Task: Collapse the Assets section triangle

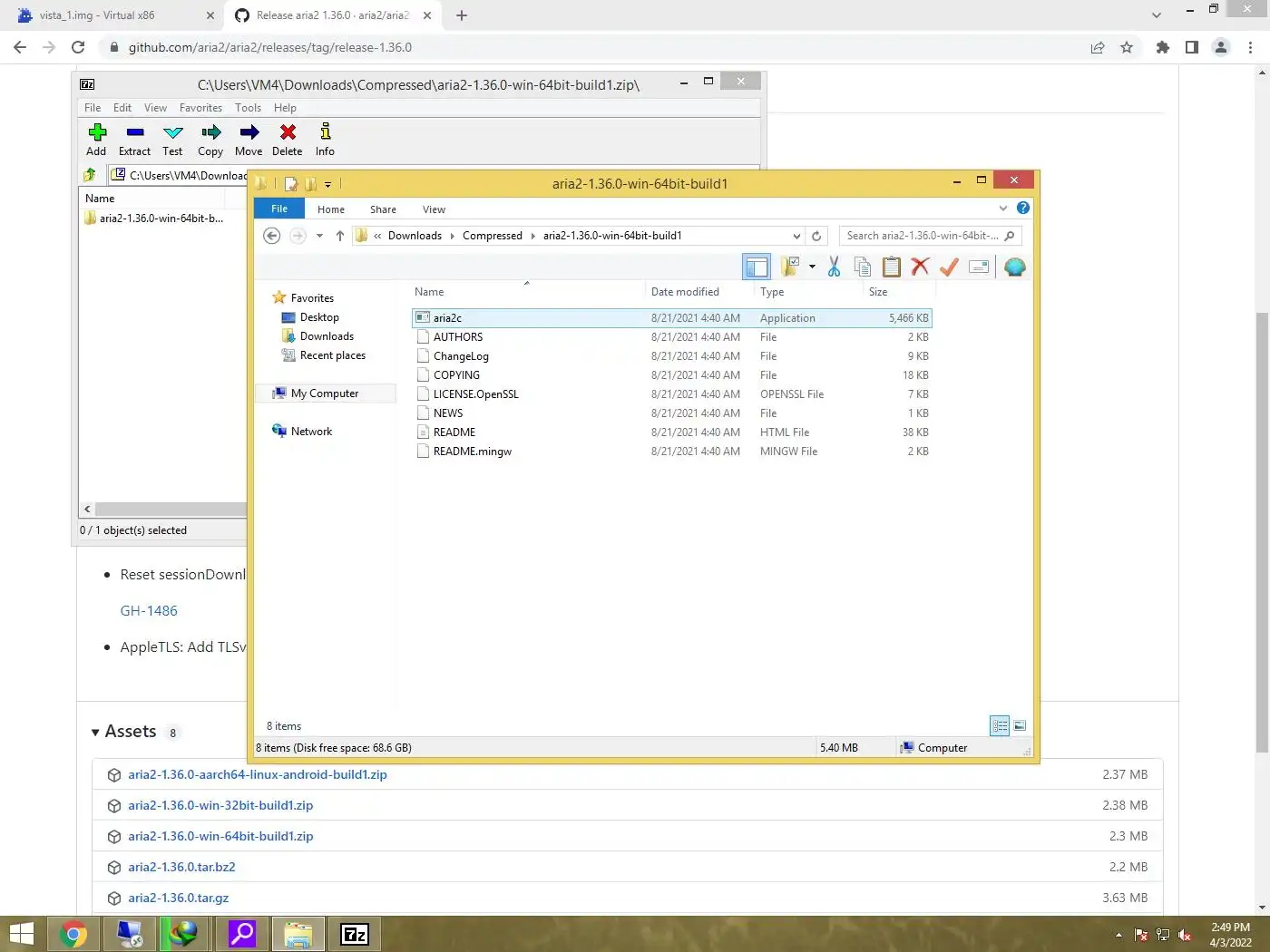Action: click(x=95, y=733)
